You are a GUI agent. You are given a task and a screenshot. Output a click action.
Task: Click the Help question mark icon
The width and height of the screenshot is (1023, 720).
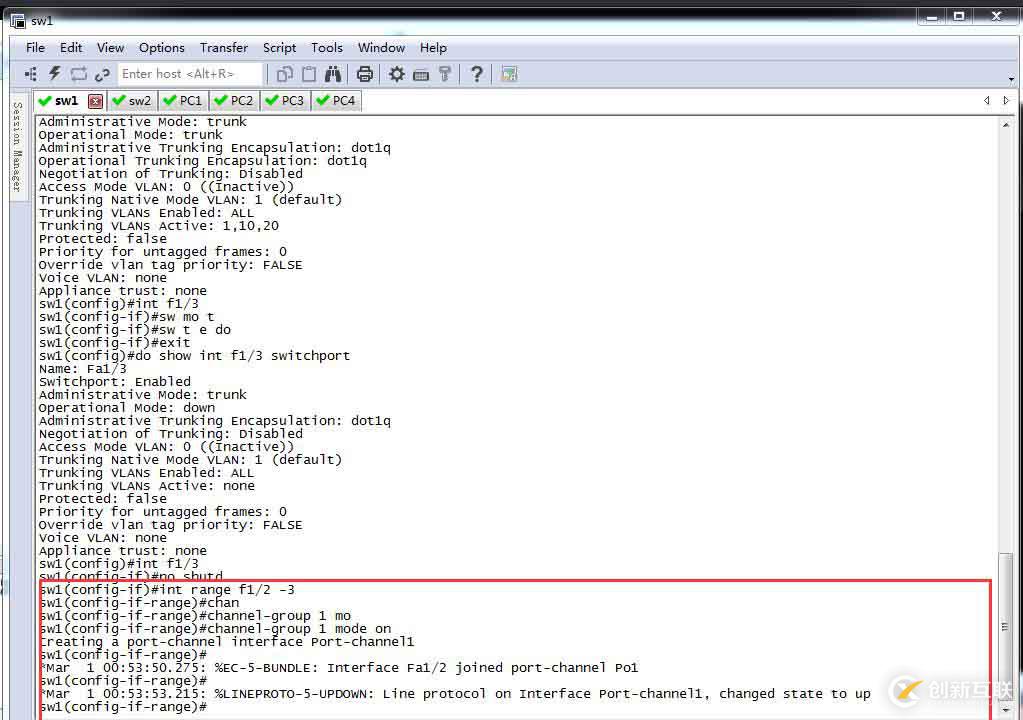[477, 74]
